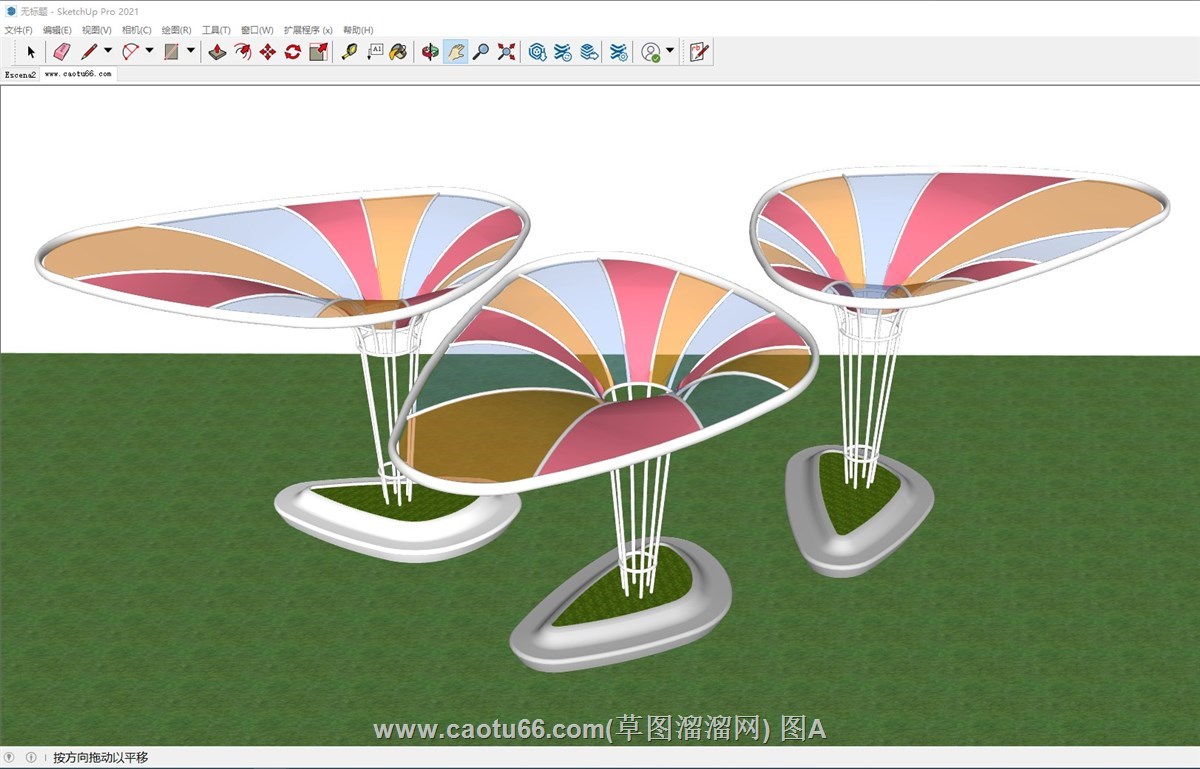
Task: Click the Tape Measure tool
Action: [349, 52]
